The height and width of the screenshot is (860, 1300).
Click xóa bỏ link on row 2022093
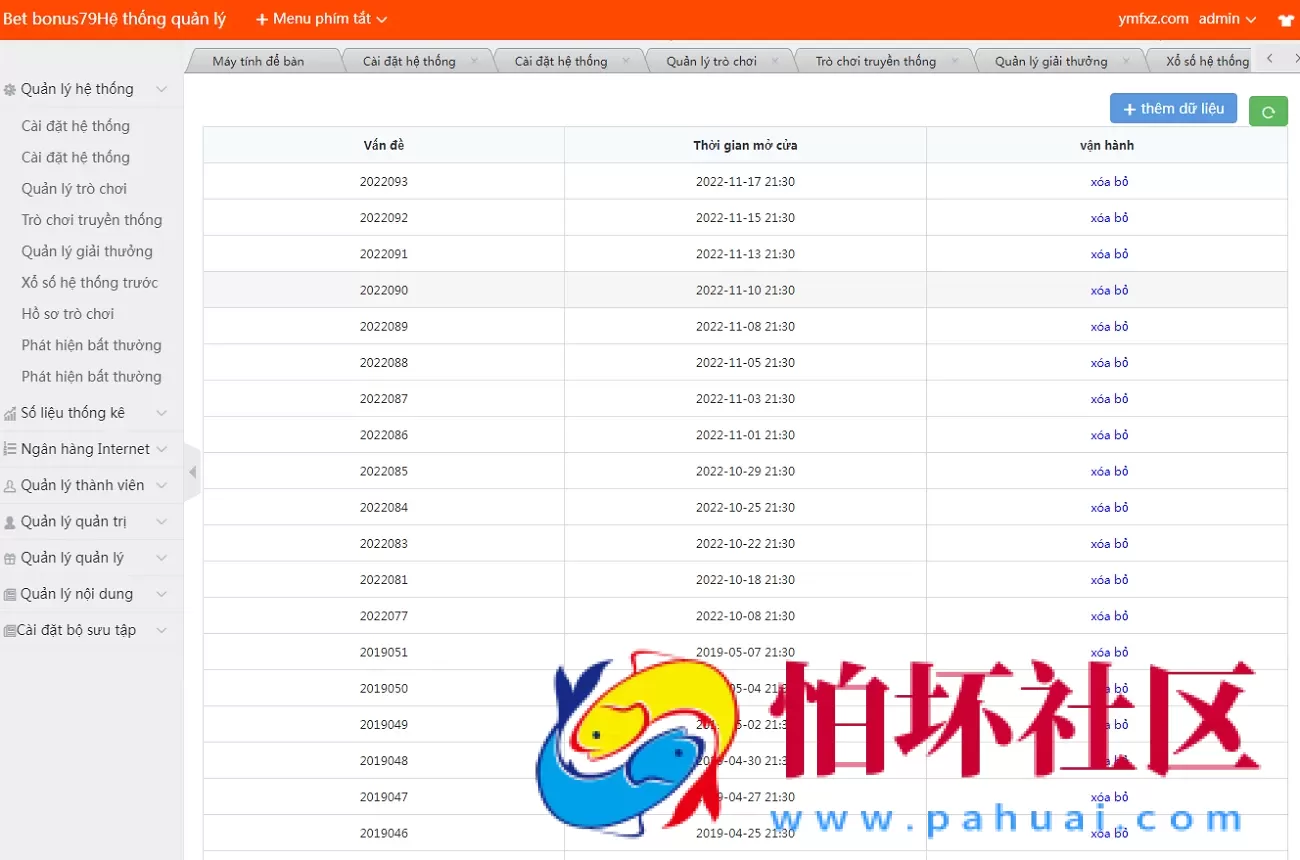tap(1110, 181)
